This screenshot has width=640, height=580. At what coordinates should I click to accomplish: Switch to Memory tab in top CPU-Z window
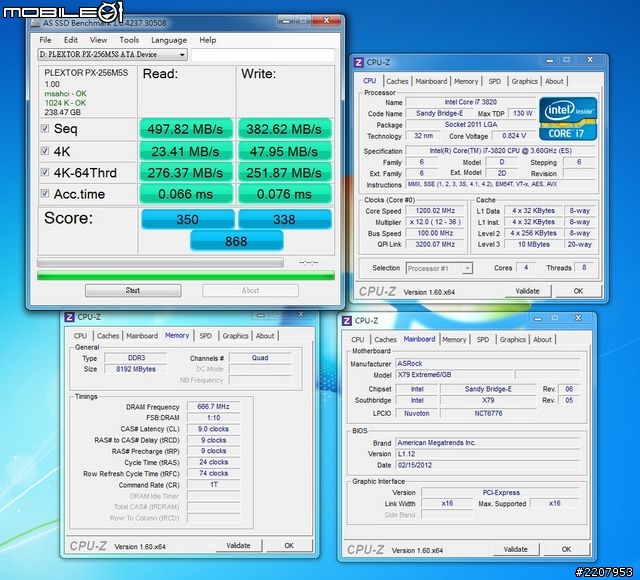point(466,81)
